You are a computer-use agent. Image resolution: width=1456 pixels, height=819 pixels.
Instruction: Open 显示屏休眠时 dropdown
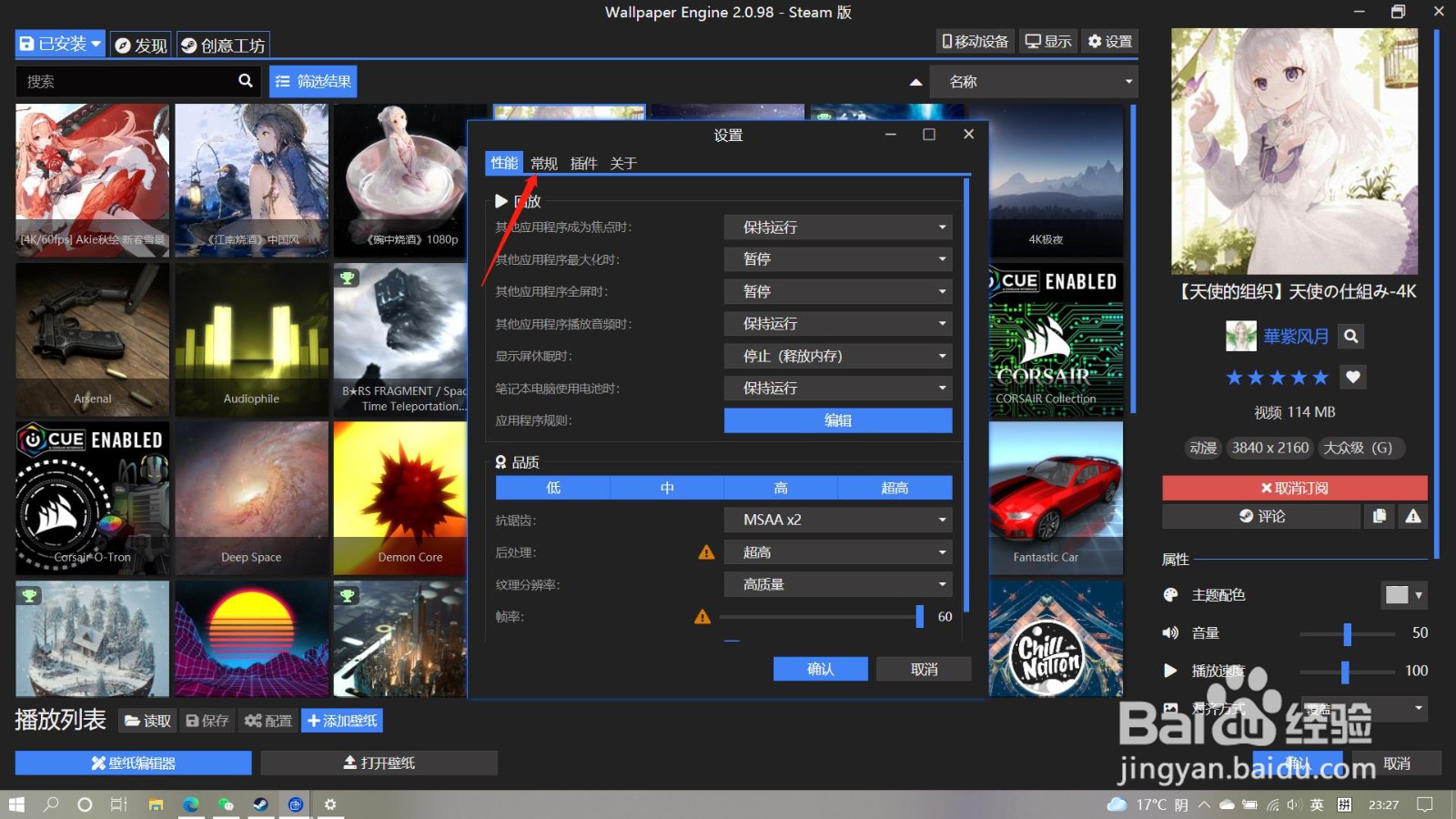838,356
